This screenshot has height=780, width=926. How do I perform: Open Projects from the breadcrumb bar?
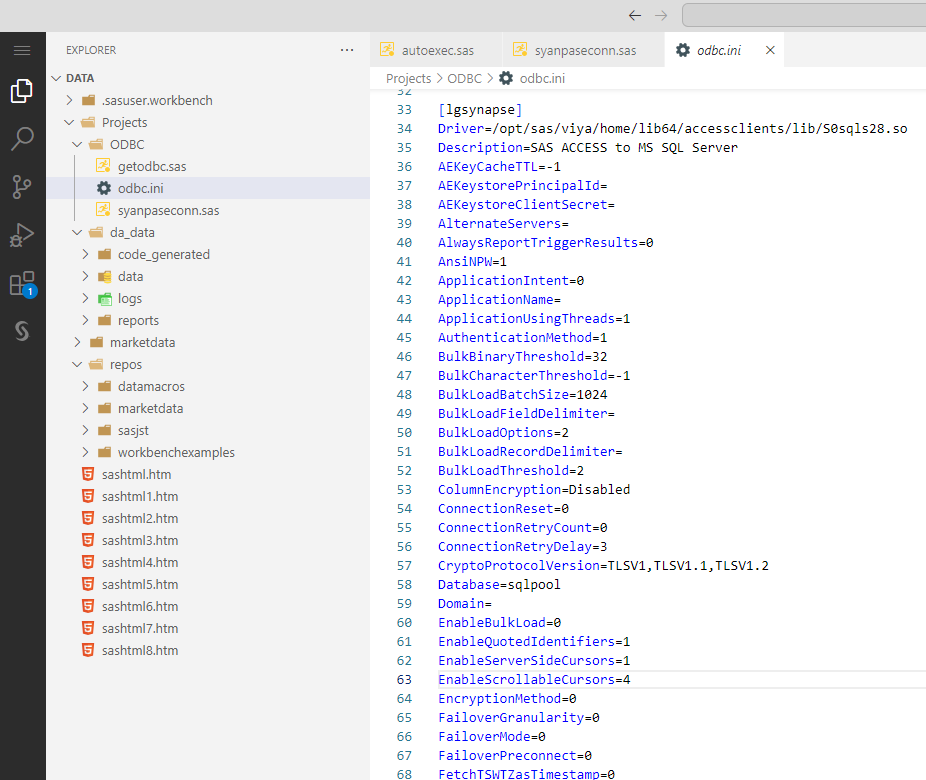pyautogui.click(x=408, y=78)
